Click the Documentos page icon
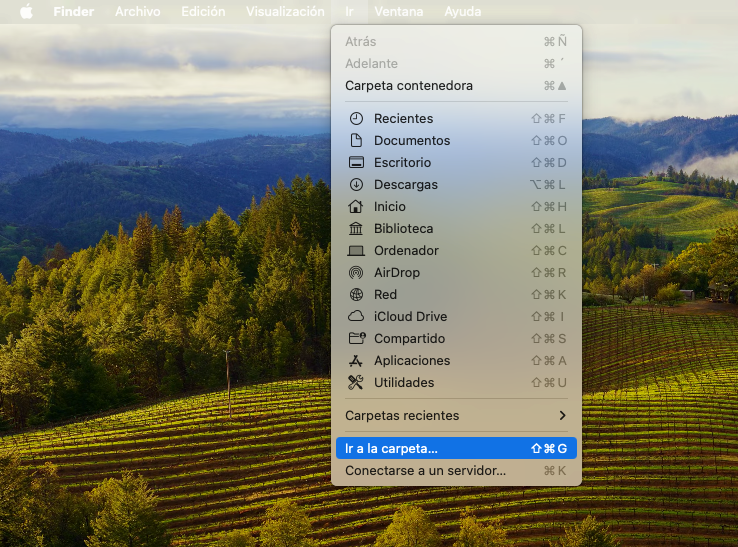 coord(356,141)
